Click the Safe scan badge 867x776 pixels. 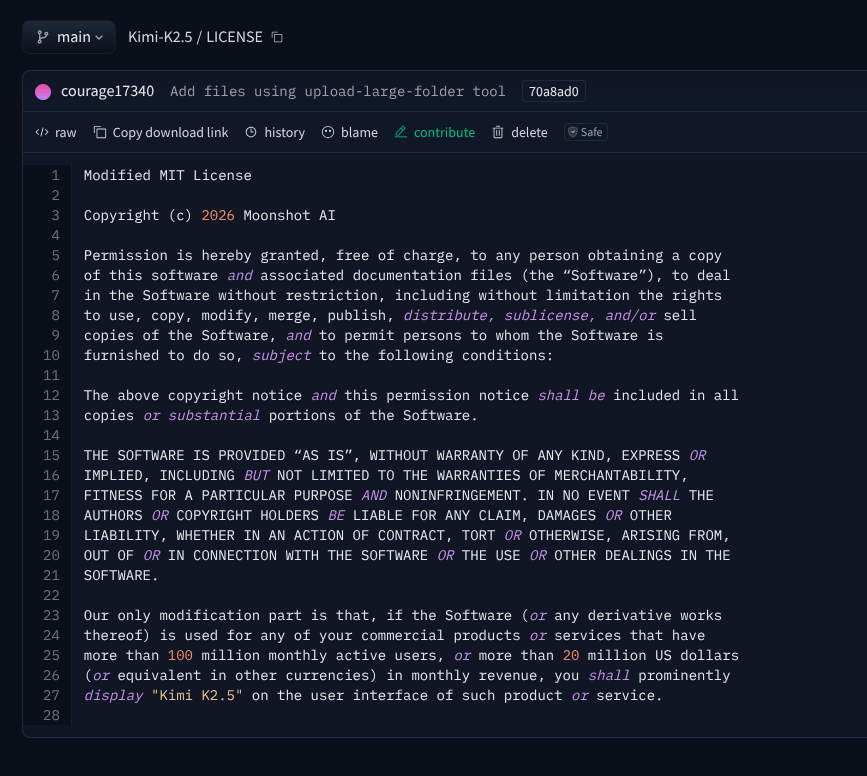click(x=586, y=132)
